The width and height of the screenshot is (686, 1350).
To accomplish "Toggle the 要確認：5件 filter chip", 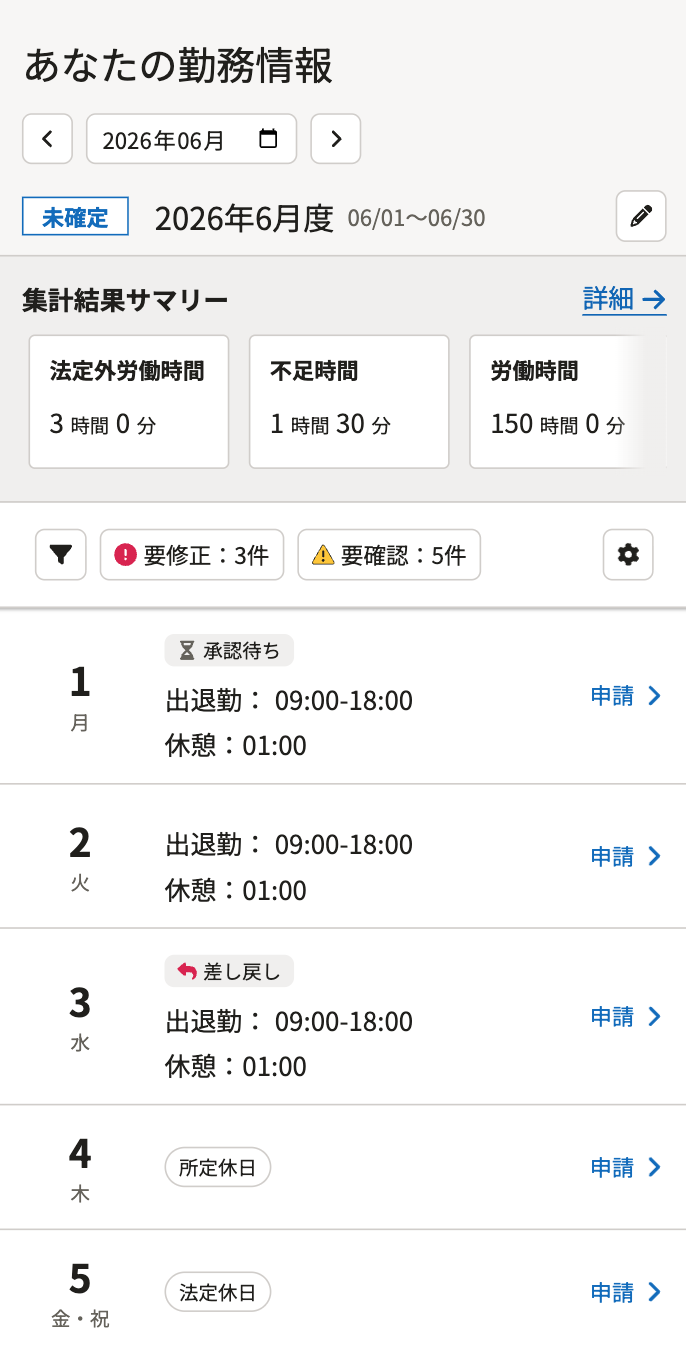I will 389,555.
